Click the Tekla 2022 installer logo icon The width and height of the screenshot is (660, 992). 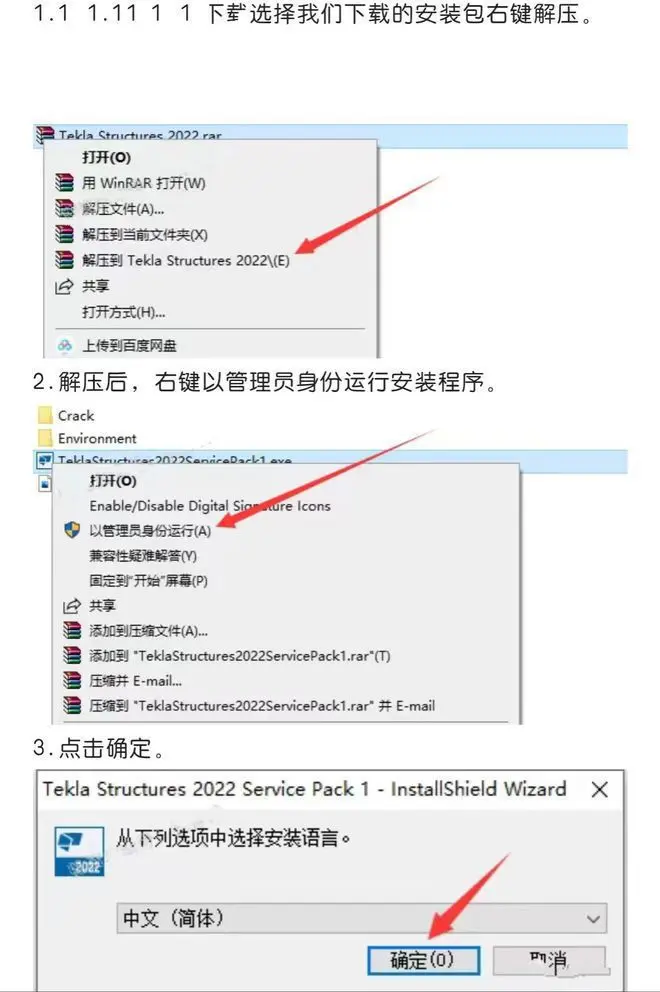(79, 851)
